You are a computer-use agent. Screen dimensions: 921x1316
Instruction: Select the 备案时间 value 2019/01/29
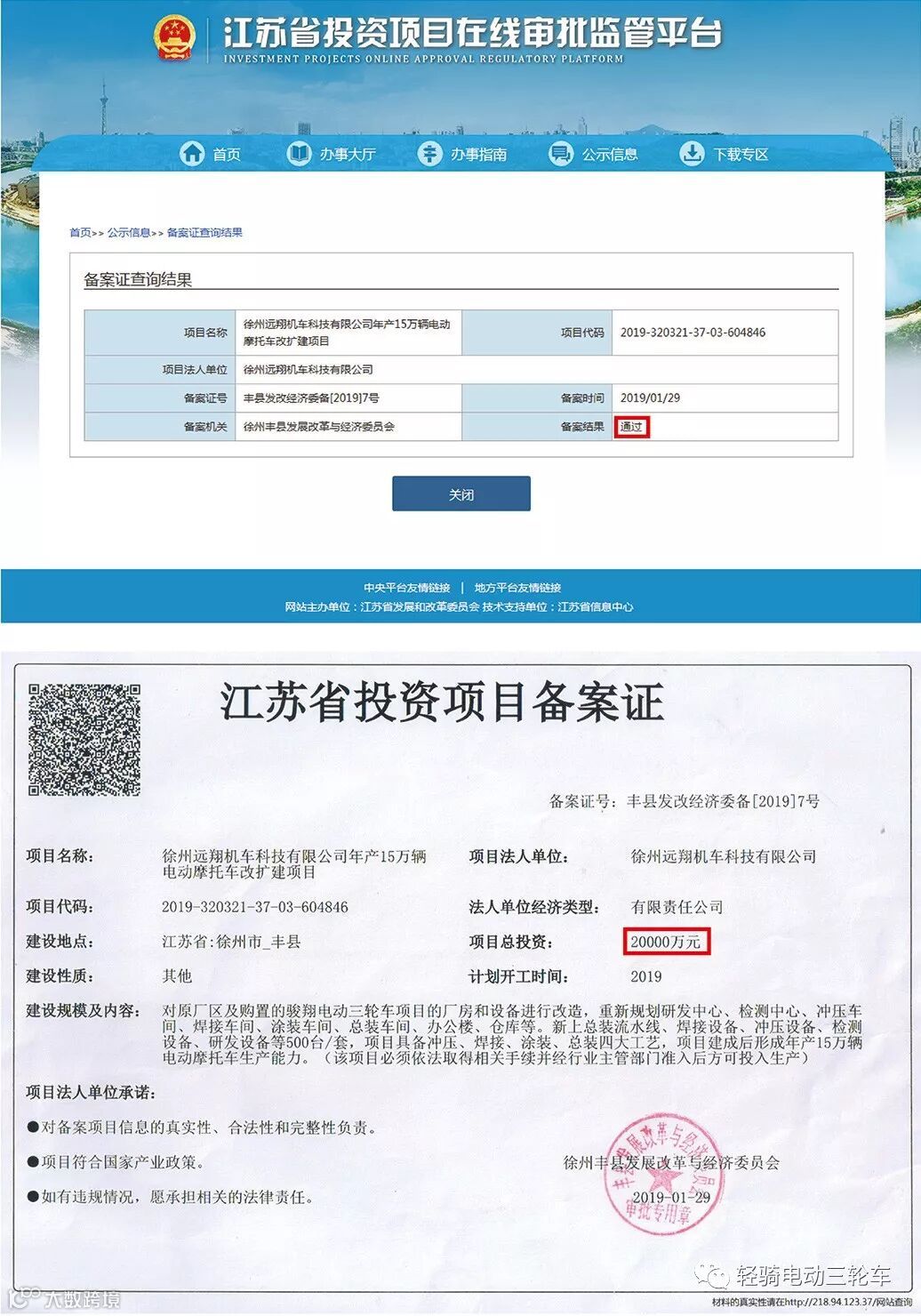coord(650,398)
